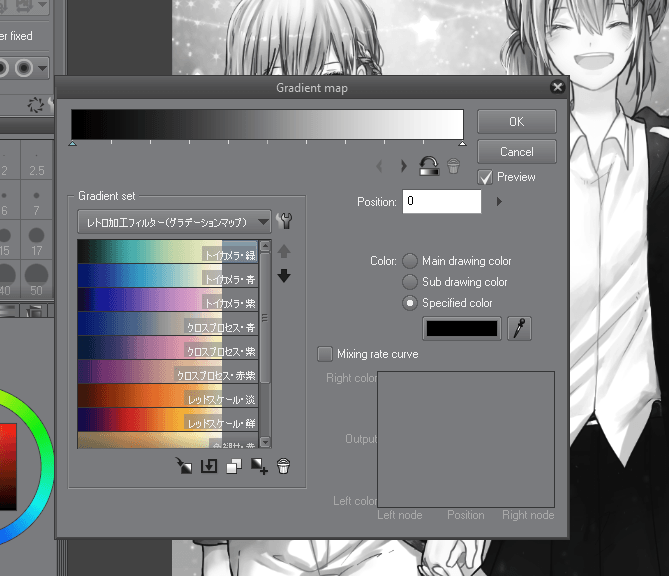
Task: Select the next node arrow
Action: 403,168
